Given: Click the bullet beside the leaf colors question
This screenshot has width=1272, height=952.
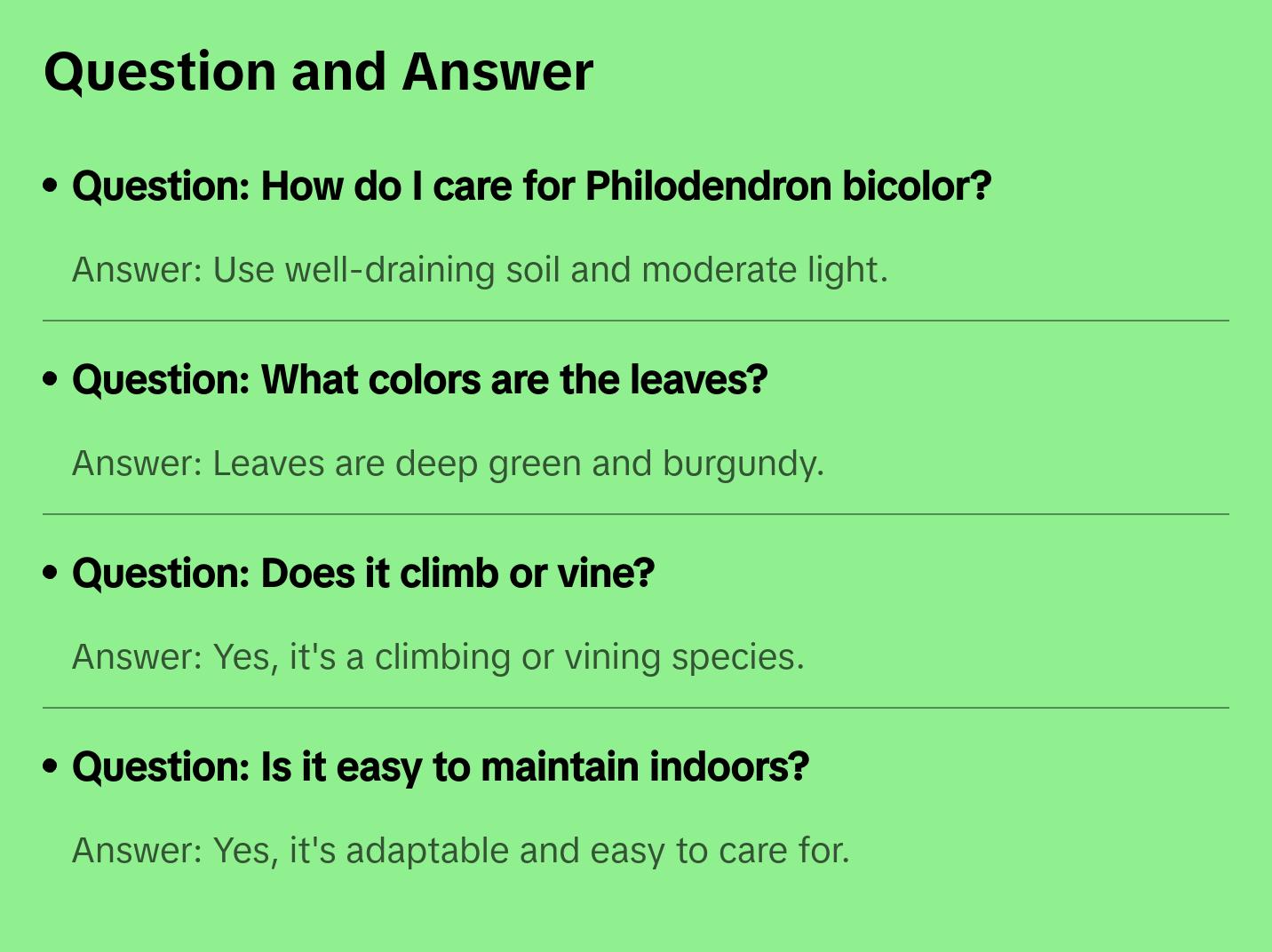Looking at the screenshot, I should (x=51, y=379).
